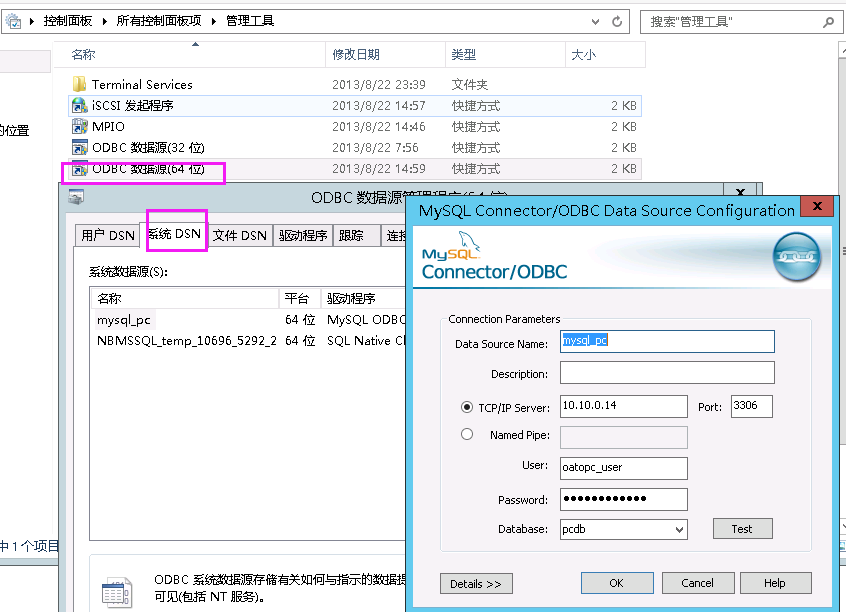The height and width of the screenshot is (612, 846).
Task: Click Cancel in MySQL Connector dialog
Action: [x=698, y=583]
